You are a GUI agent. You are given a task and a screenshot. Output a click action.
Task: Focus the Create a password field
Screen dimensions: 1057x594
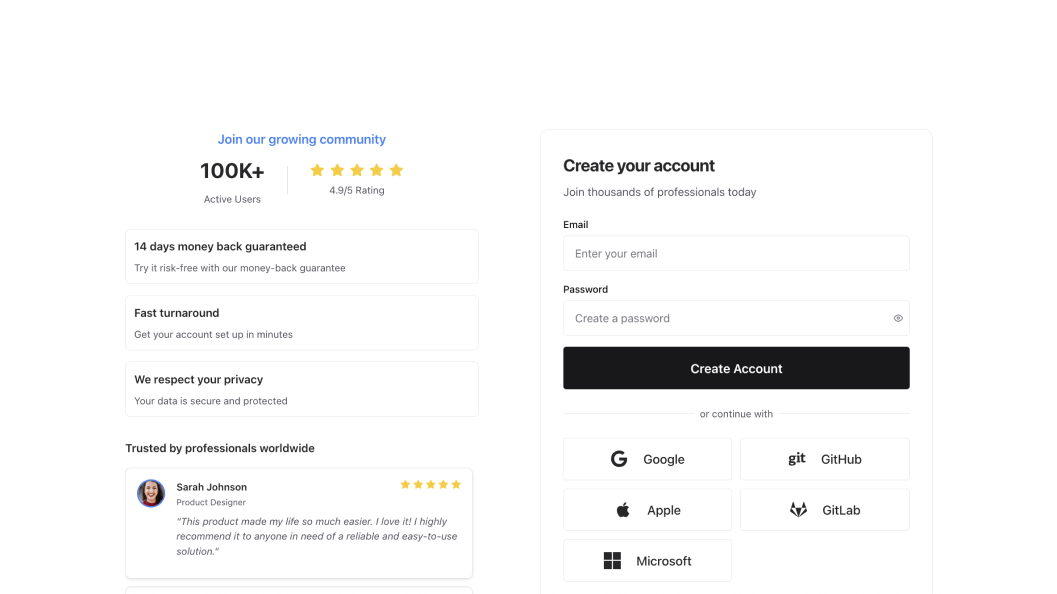tap(725, 318)
